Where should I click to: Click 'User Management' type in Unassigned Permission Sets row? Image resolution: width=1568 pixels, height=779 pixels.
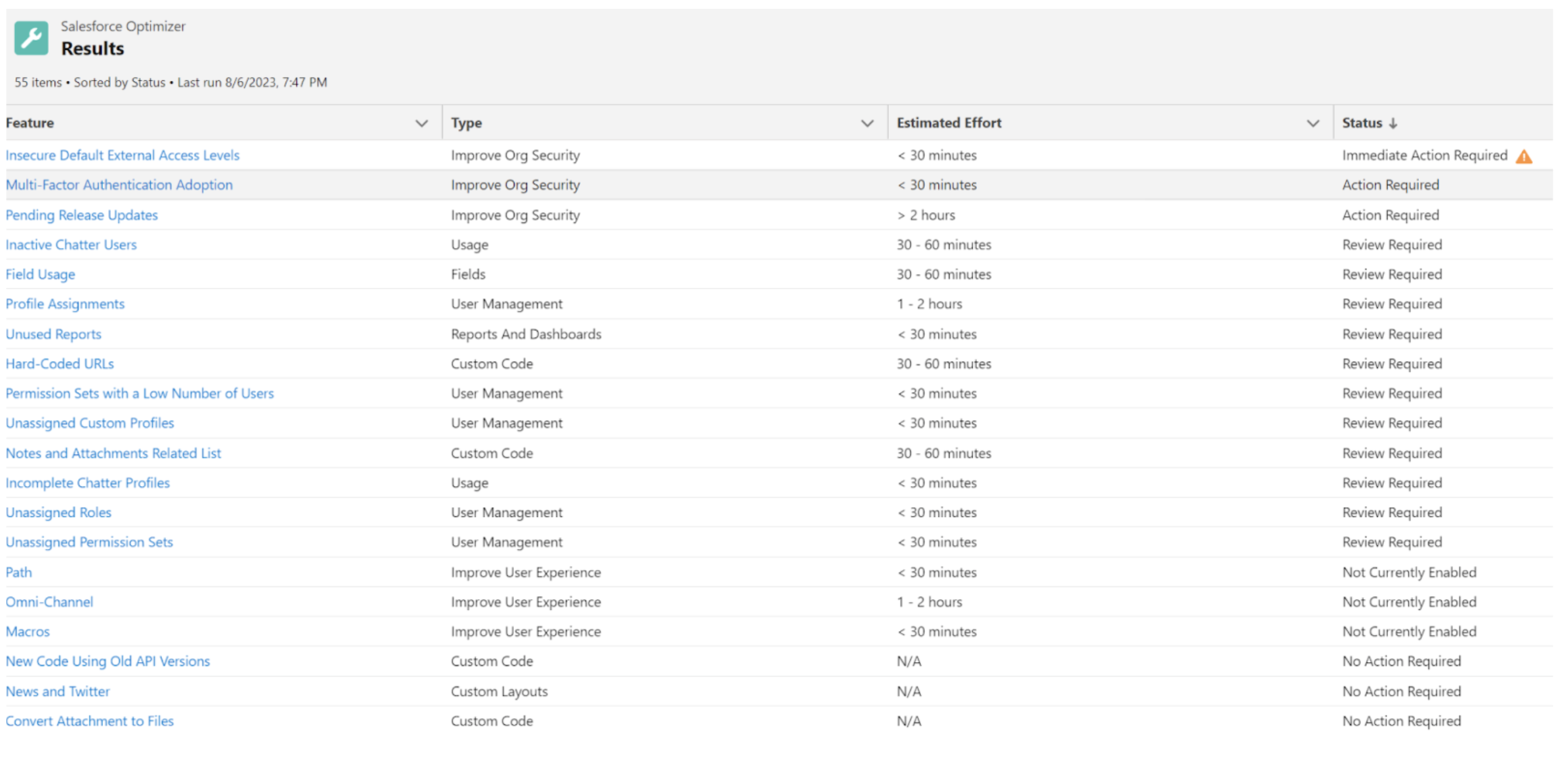coord(507,542)
